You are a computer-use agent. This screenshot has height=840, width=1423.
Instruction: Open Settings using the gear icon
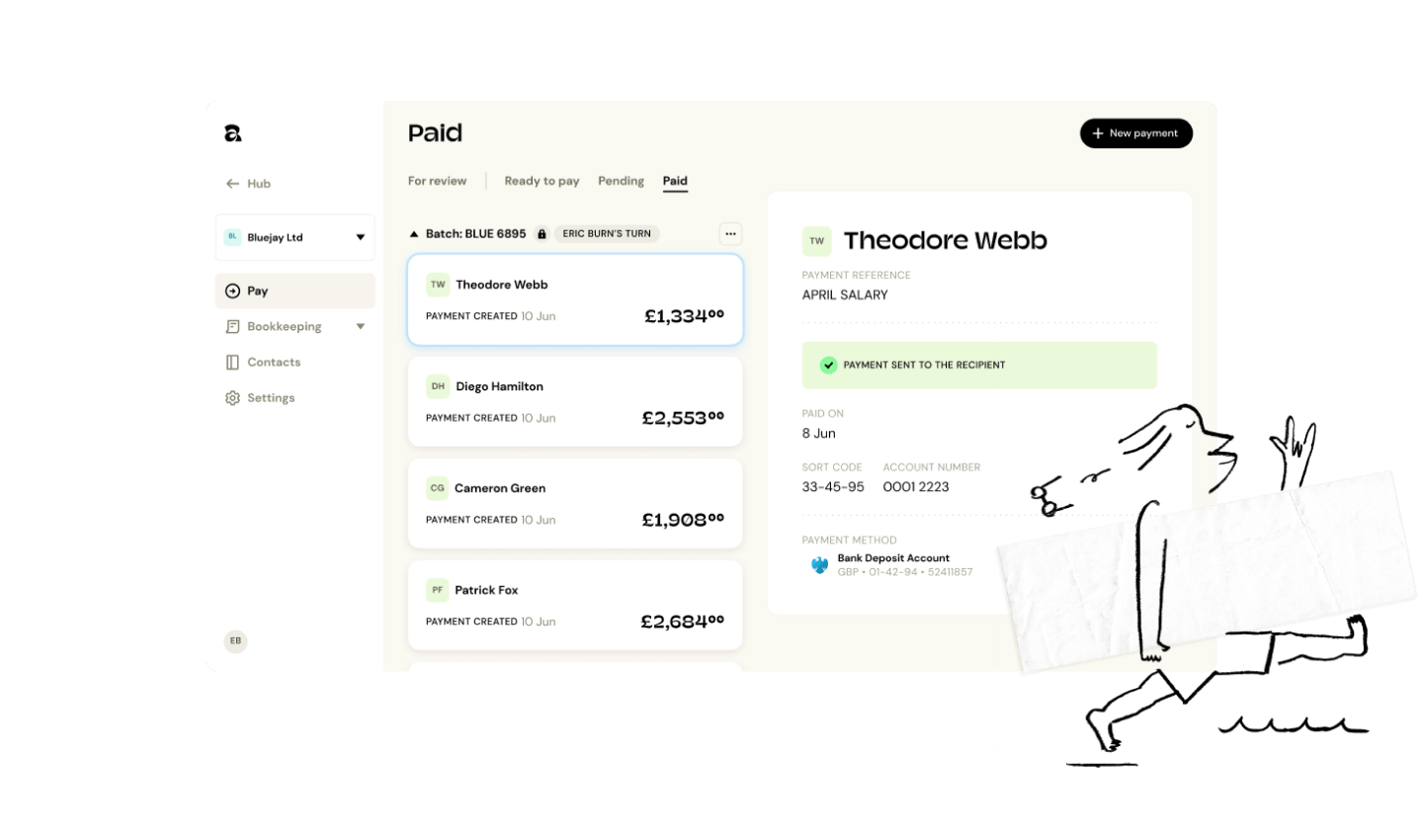pos(233,397)
